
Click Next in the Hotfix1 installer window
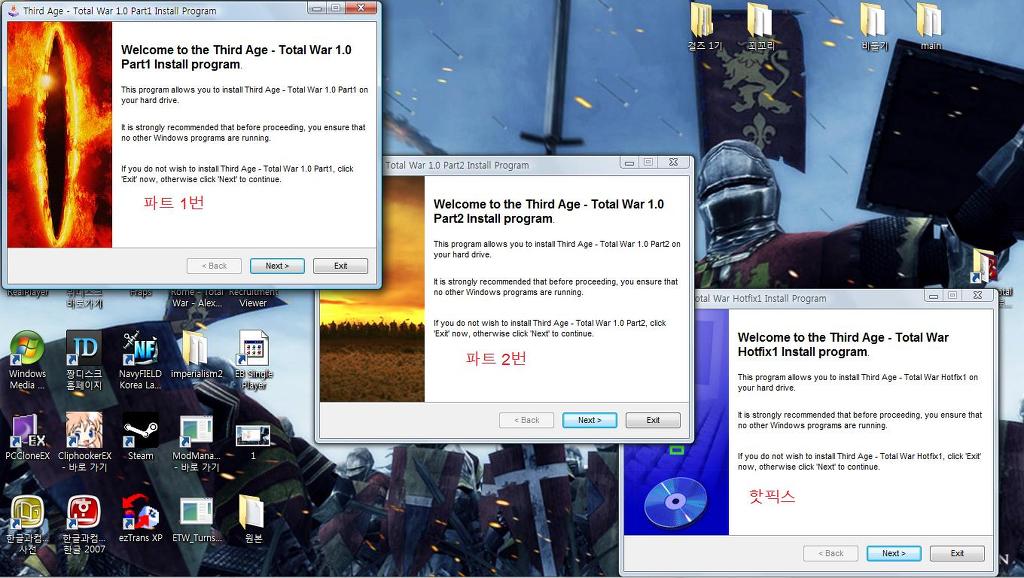coord(893,553)
